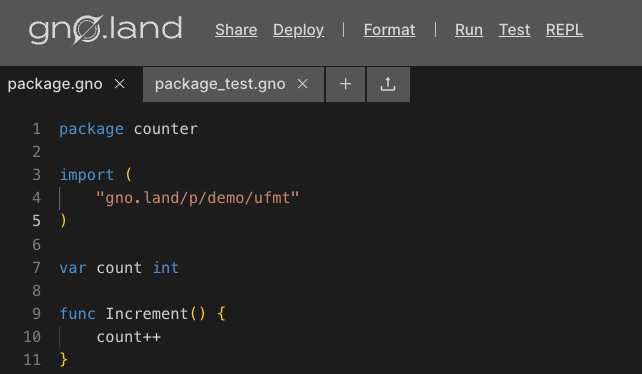Click the "gno.land/p/demo/ufmt" import string
This screenshot has height=374, width=642.
pos(197,198)
